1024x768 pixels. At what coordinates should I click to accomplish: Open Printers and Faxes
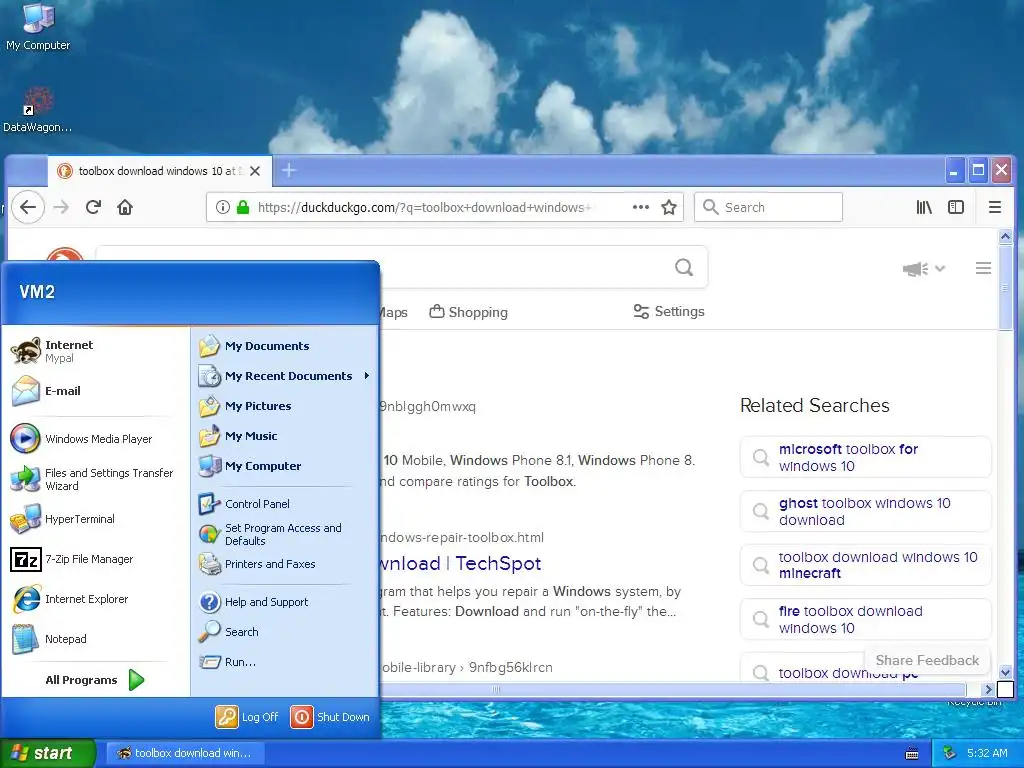(285, 564)
